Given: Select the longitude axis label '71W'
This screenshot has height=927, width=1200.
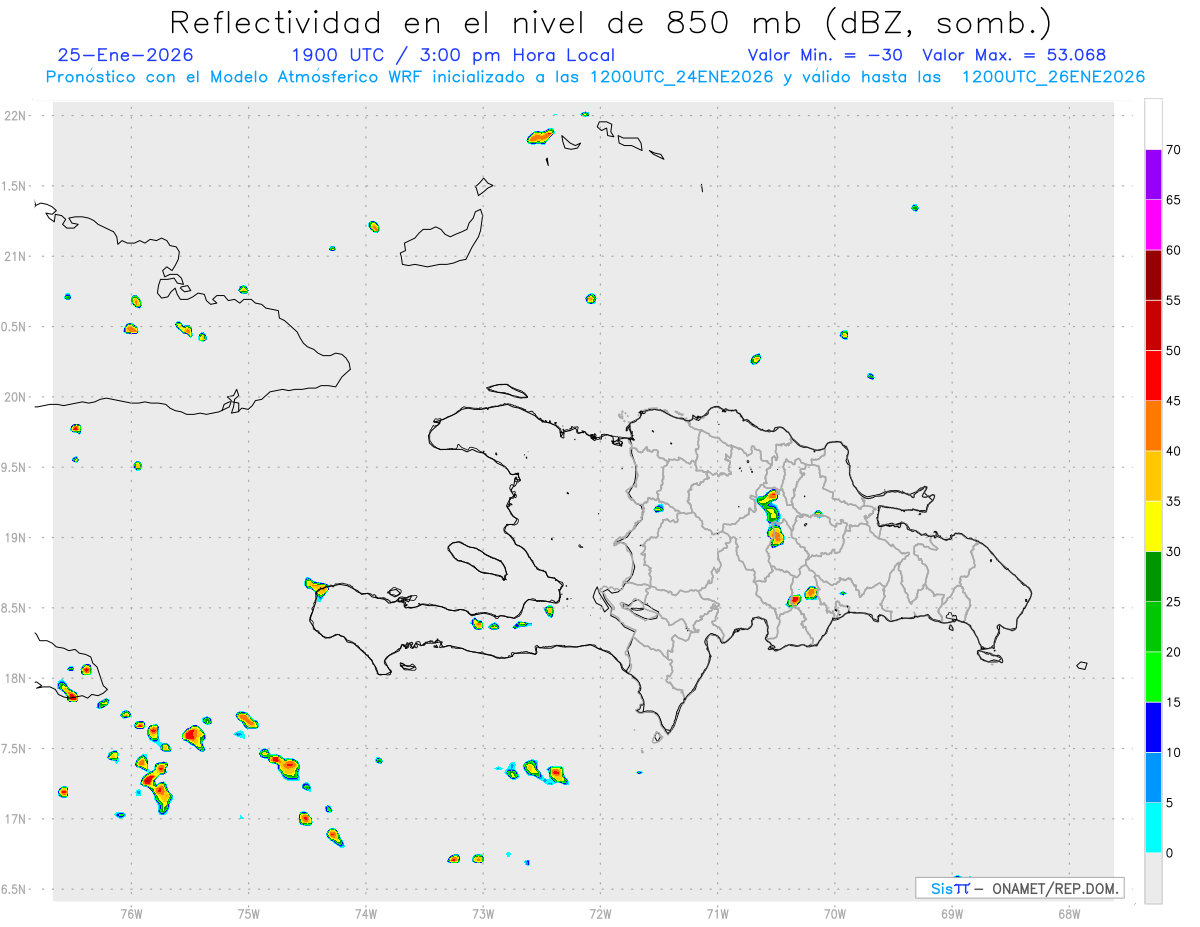Looking at the screenshot, I should 717,913.
